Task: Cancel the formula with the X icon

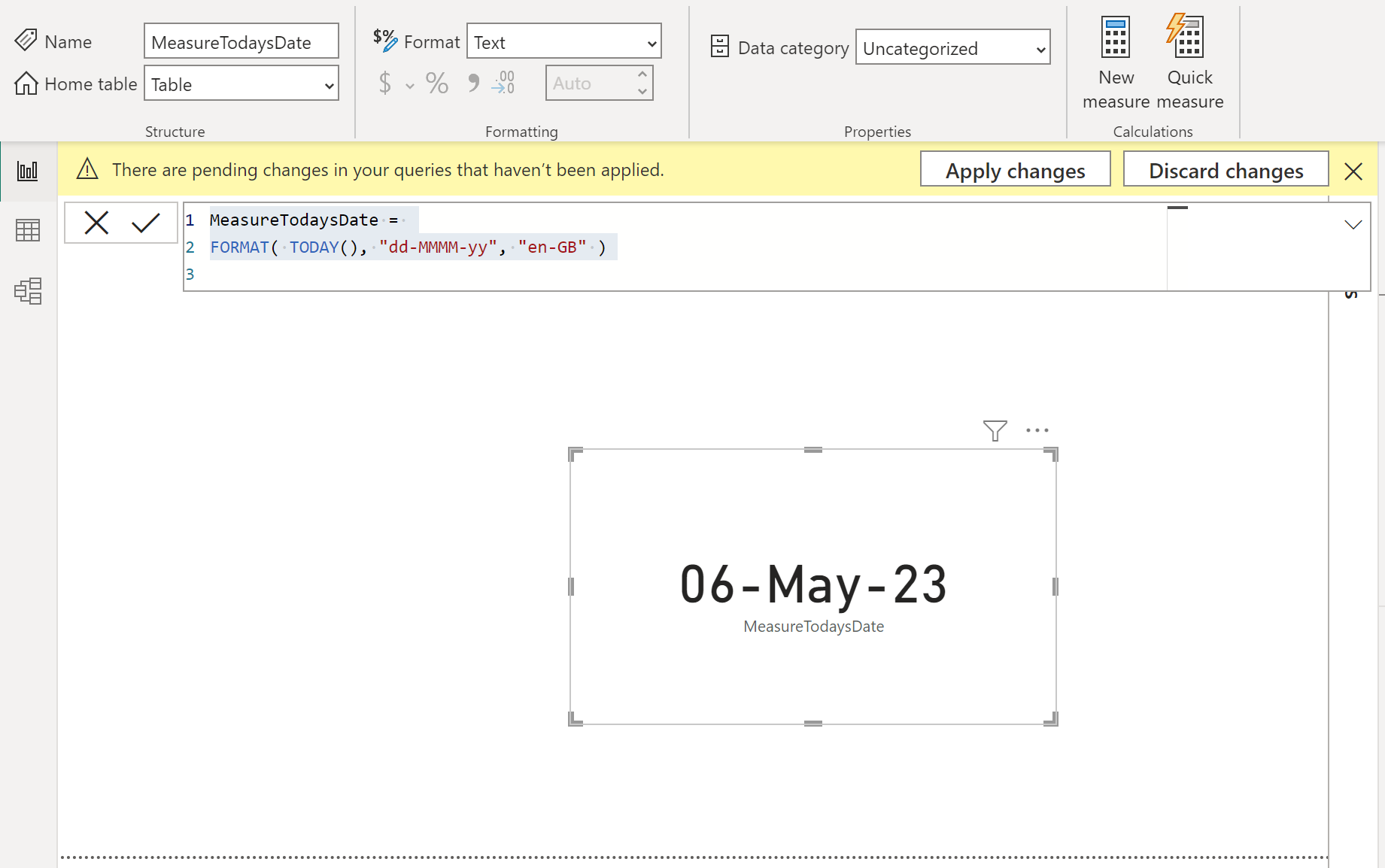Action: click(96, 223)
